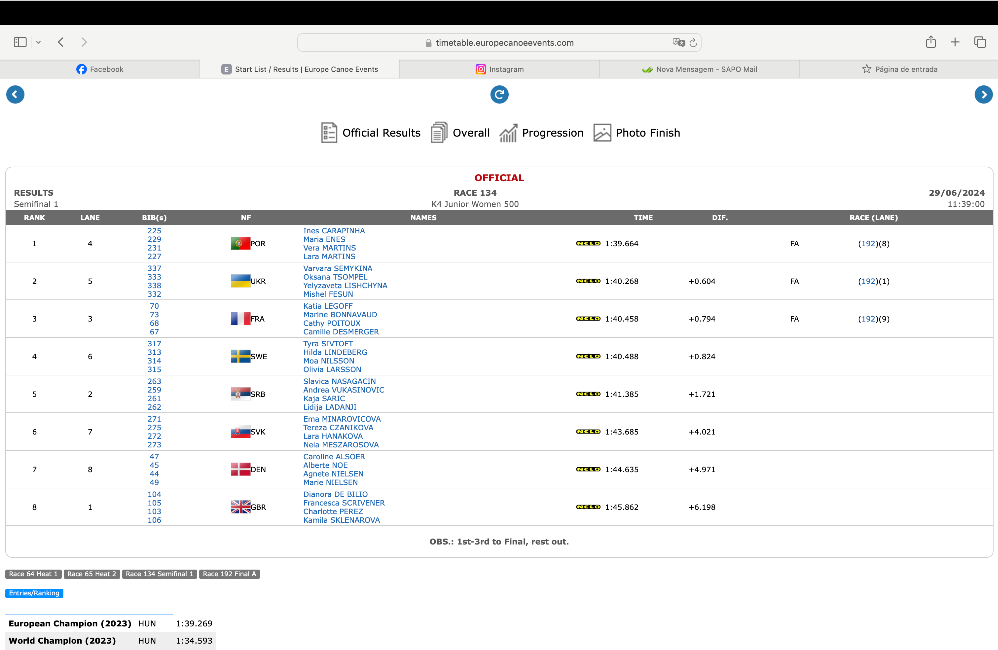Viewport: 998px width, 650px height.
Task: Open the Official Results view
Action: tap(370, 133)
